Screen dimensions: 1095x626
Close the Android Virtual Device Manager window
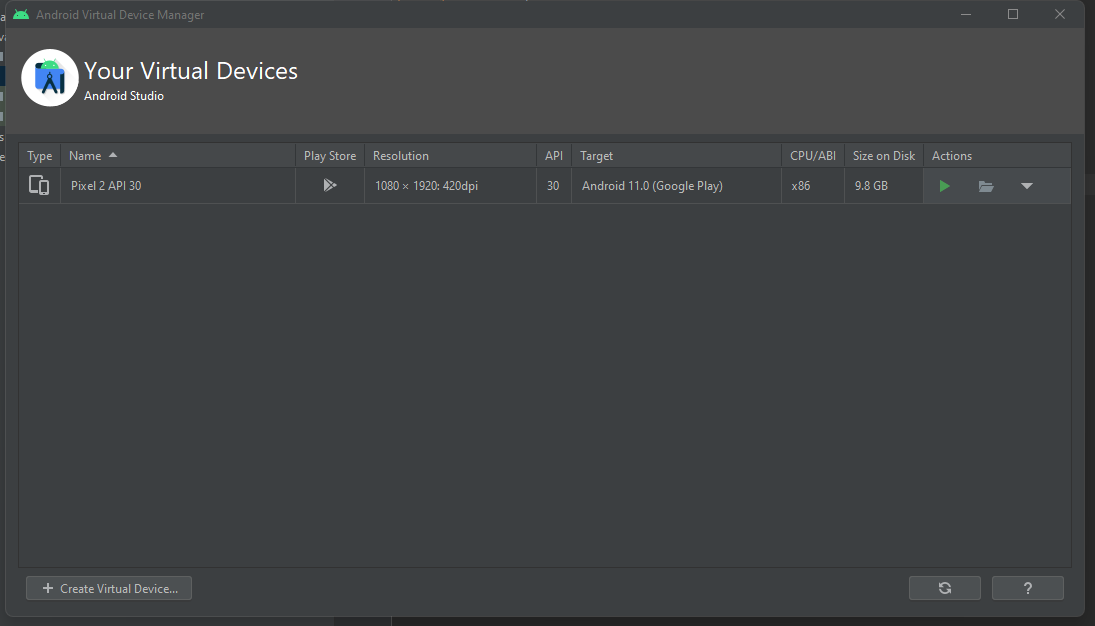coord(1059,14)
